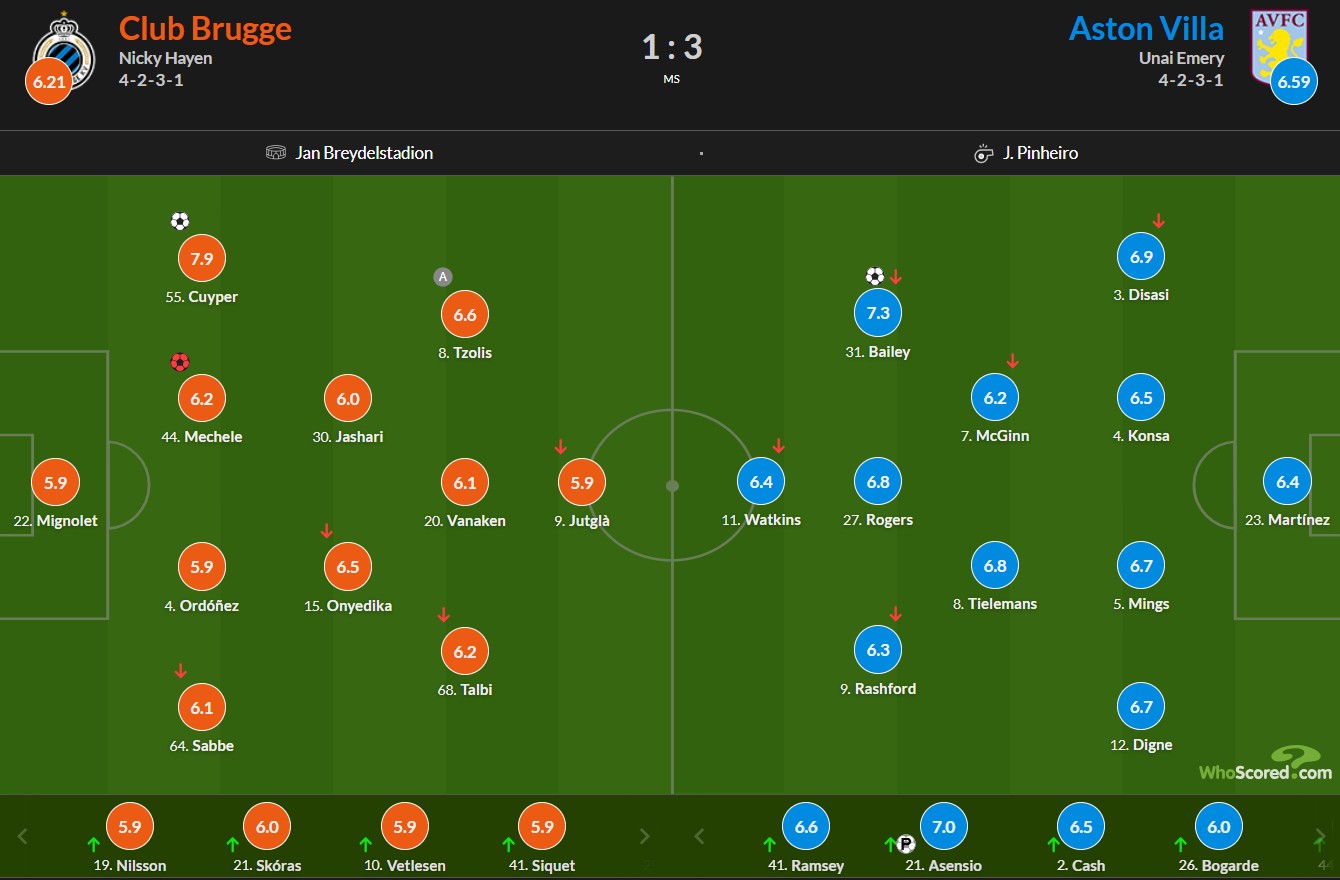
Task: Show next Club Brugge substitutes with right chevron
Action: click(x=645, y=836)
